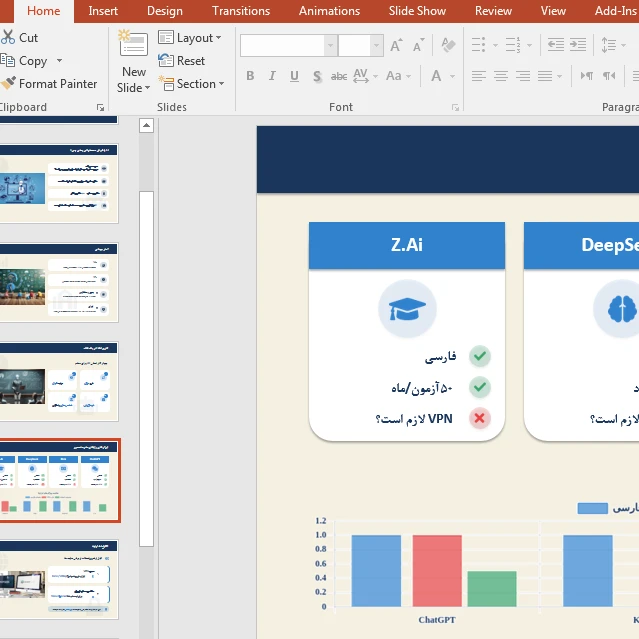The image size is (639, 639).
Task: Open the Transitions ribbon tab
Action: pyautogui.click(x=241, y=11)
